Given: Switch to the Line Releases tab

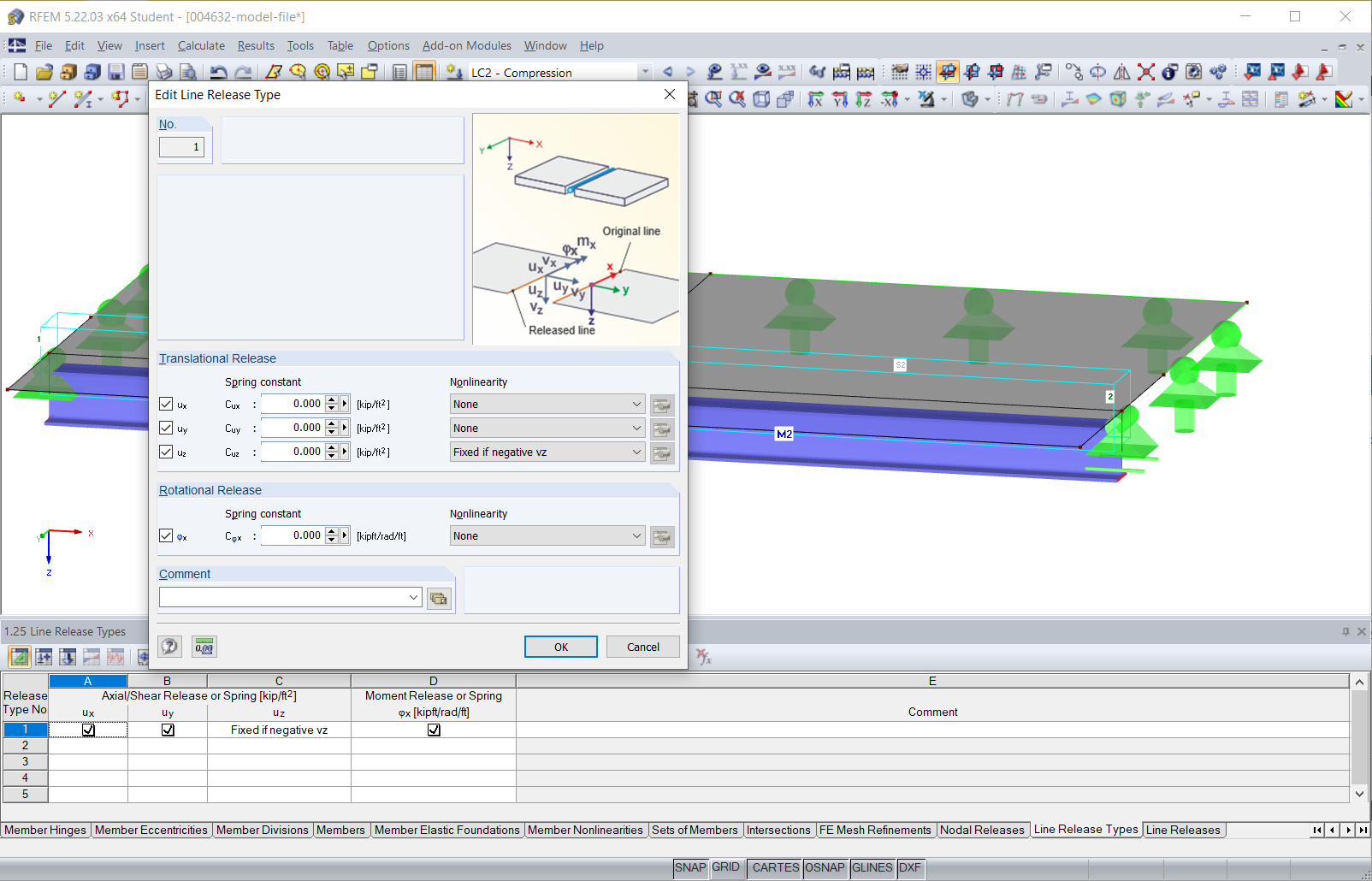Looking at the screenshot, I should [1183, 830].
